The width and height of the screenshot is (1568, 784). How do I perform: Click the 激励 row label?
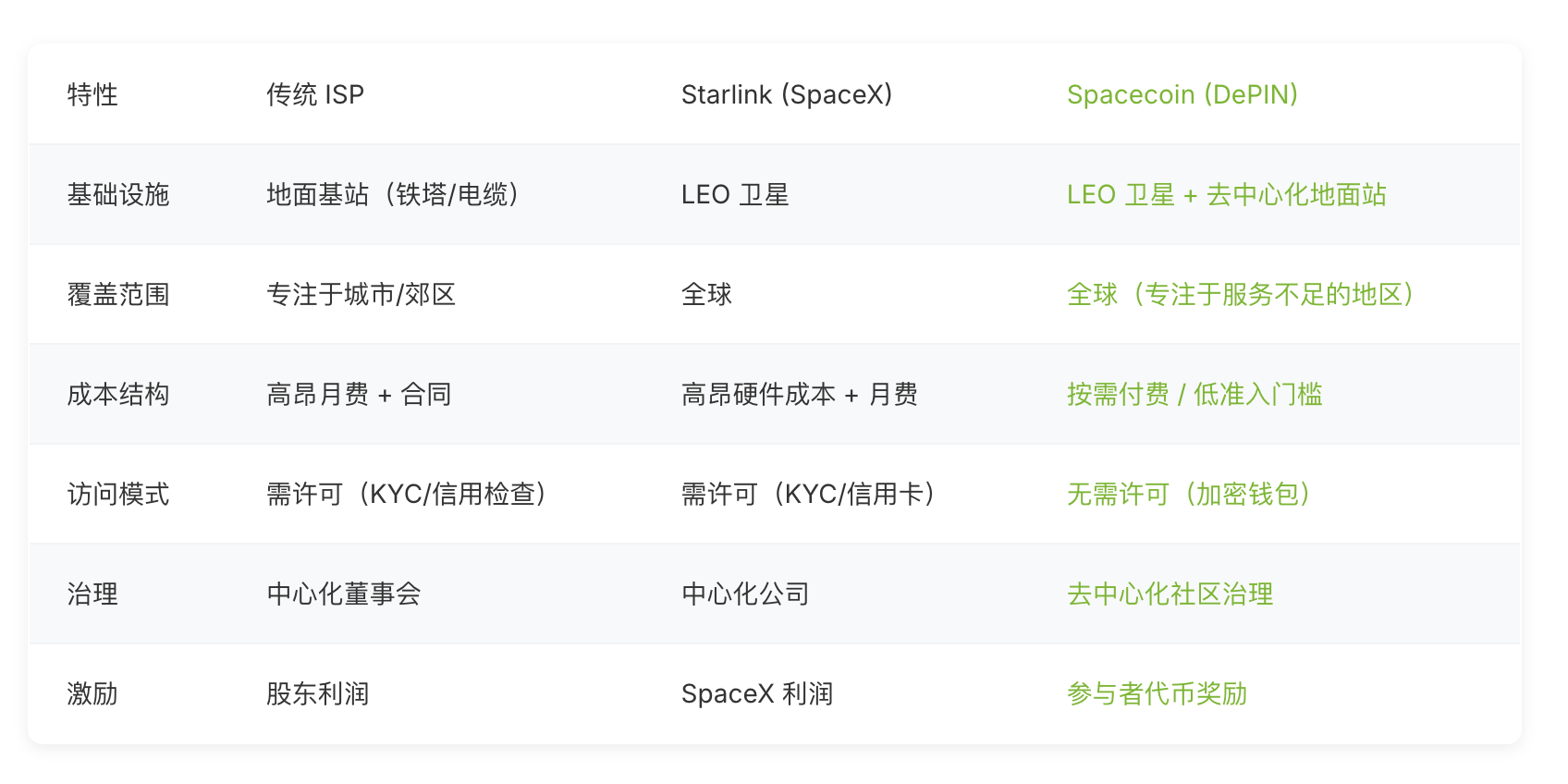(x=92, y=693)
